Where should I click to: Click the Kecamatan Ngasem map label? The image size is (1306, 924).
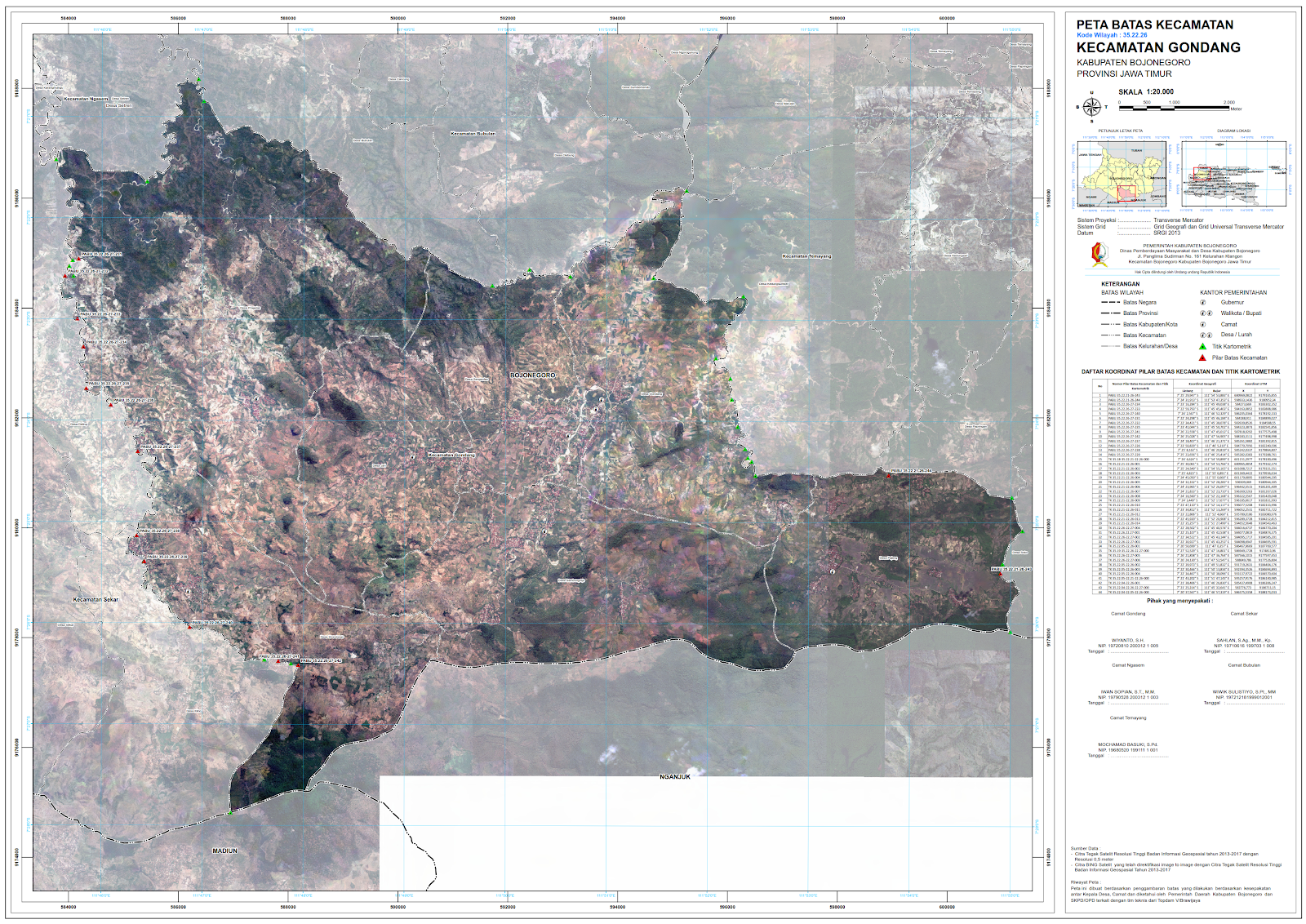(86, 100)
